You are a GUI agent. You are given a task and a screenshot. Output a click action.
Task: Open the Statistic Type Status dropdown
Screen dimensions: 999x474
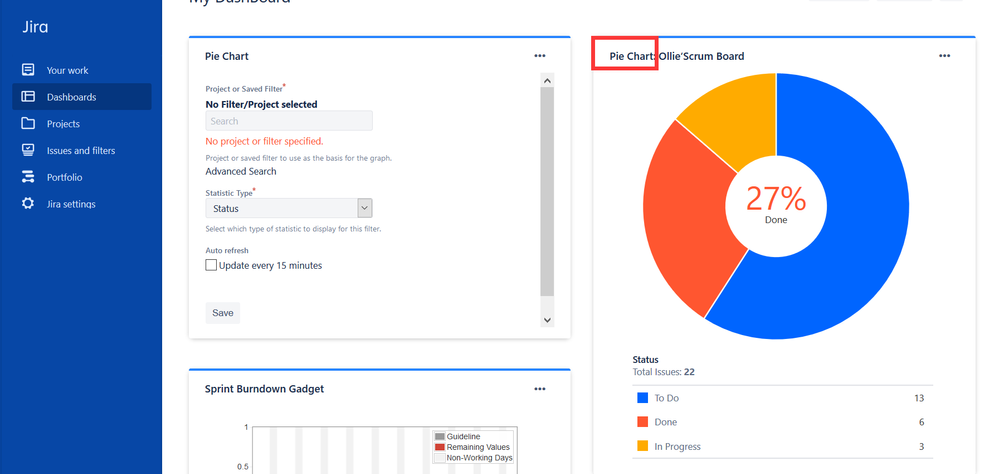click(x=289, y=208)
